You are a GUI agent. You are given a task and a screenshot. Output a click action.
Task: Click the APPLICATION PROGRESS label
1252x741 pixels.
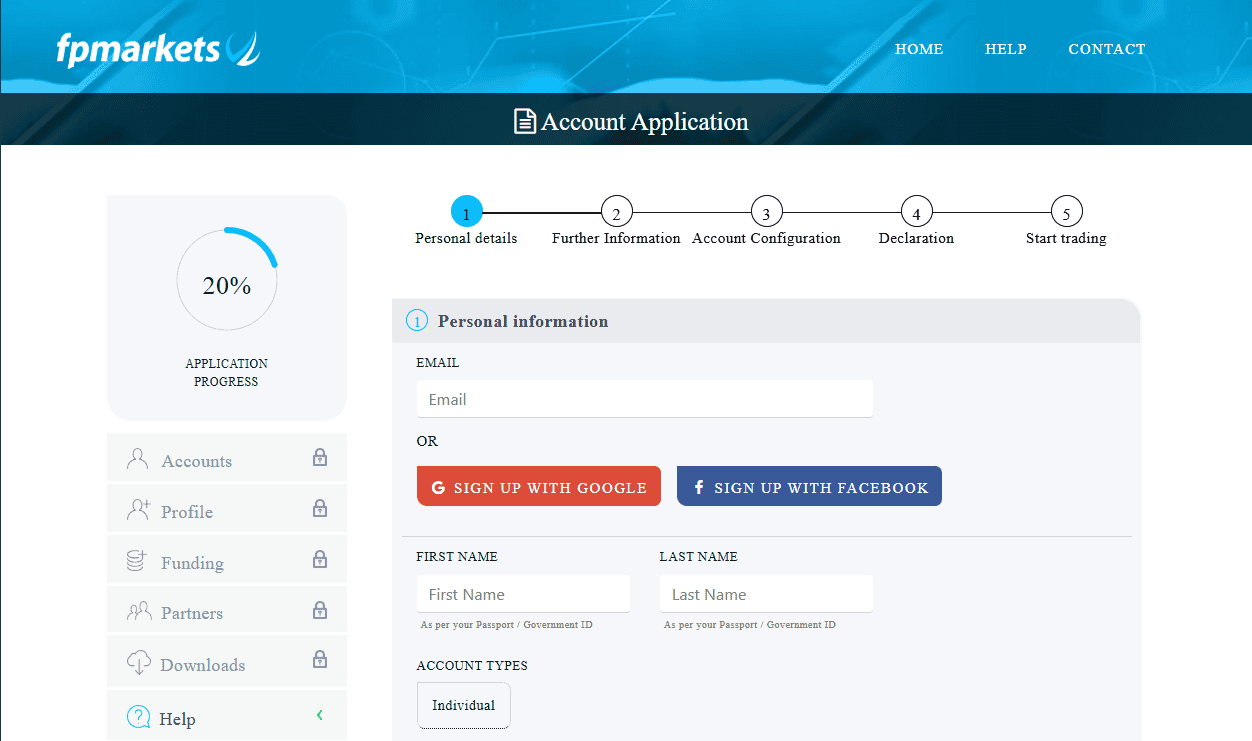[227, 372]
